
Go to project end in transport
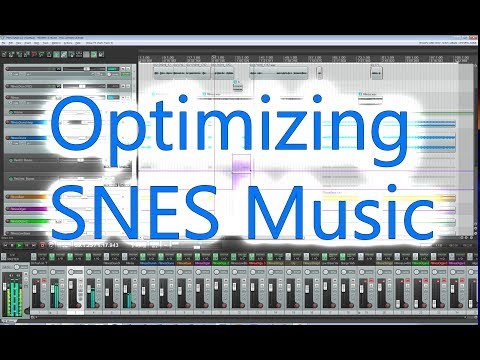coord(33,245)
